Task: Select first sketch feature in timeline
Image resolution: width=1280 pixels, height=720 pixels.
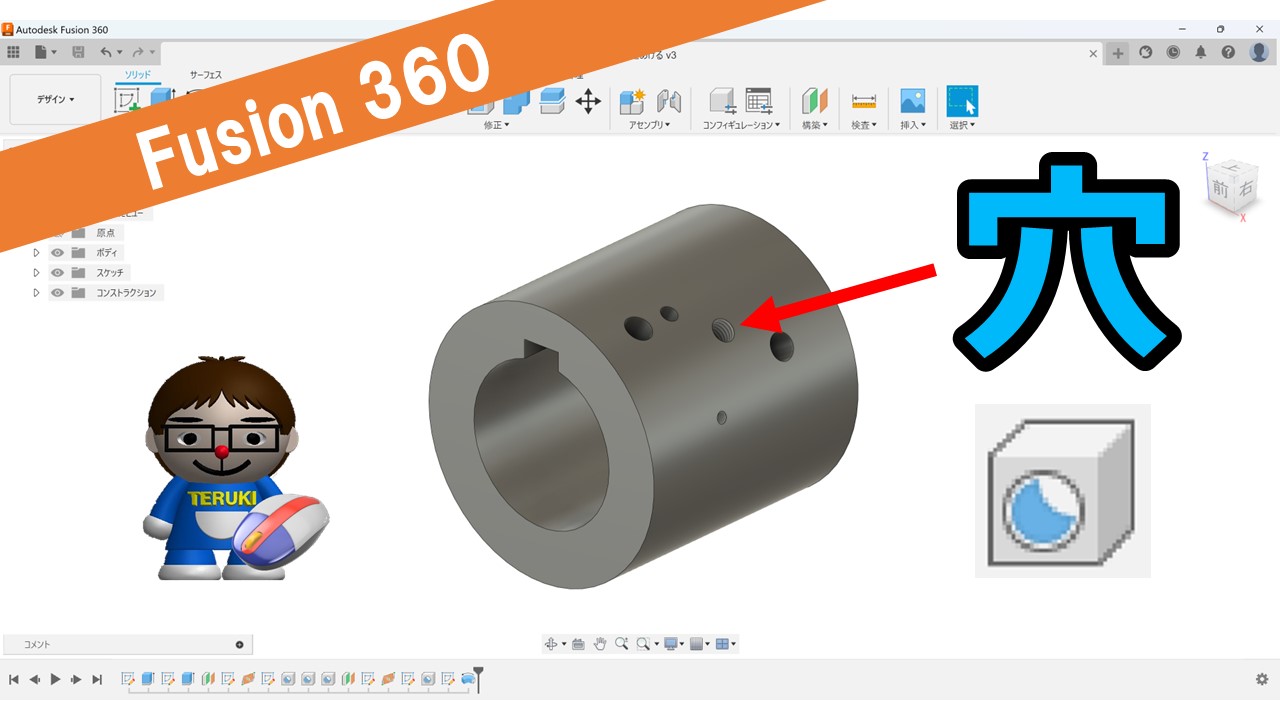Action: point(128,679)
